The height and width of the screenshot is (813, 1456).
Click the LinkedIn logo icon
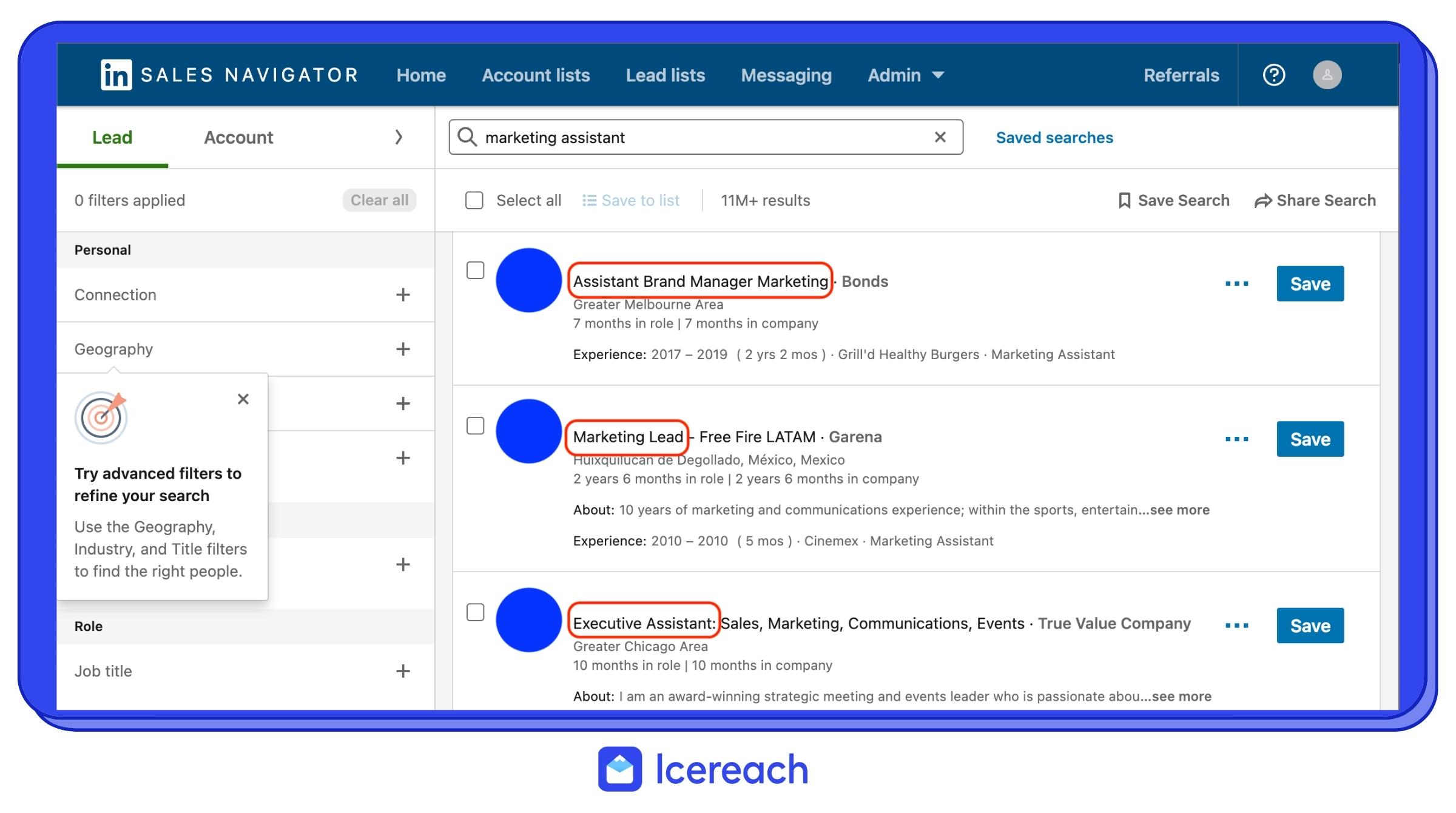[116, 75]
